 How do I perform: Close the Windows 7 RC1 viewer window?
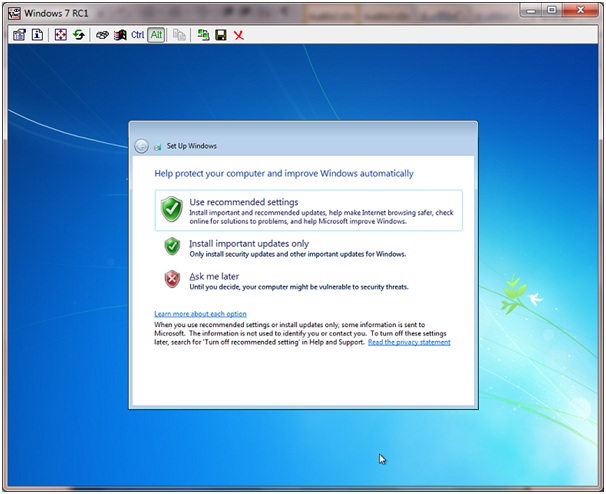tap(580, 10)
